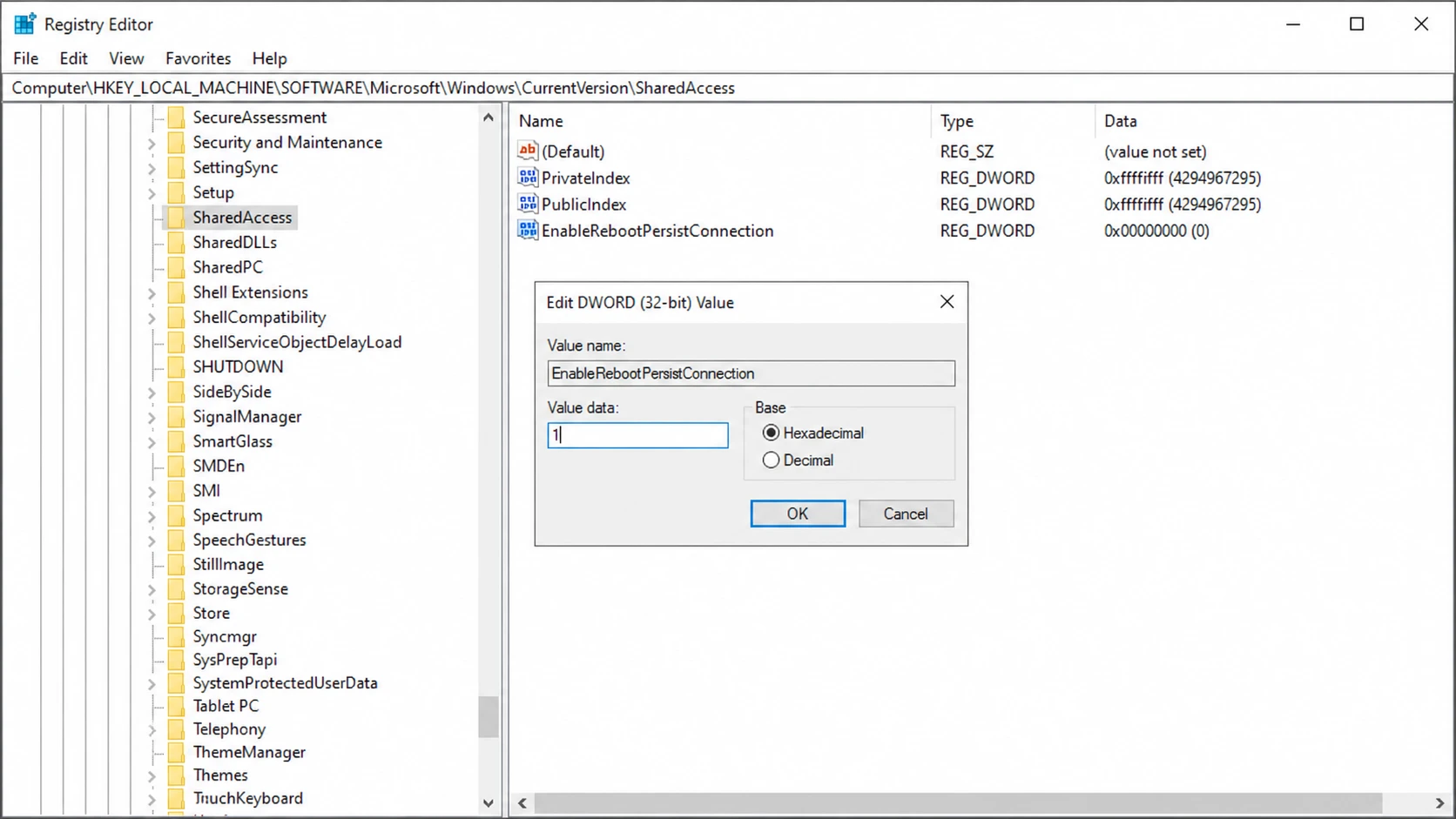The image size is (1456, 819).
Task: Expand the Themes key
Action: [x=152, y=776]
